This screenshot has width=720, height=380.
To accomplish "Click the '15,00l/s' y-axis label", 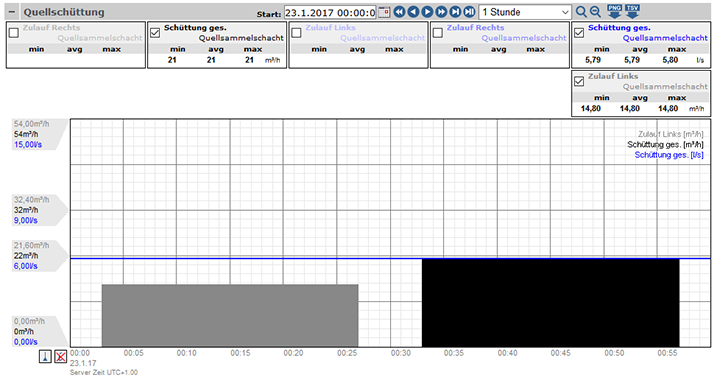I will tap(28, 145).
